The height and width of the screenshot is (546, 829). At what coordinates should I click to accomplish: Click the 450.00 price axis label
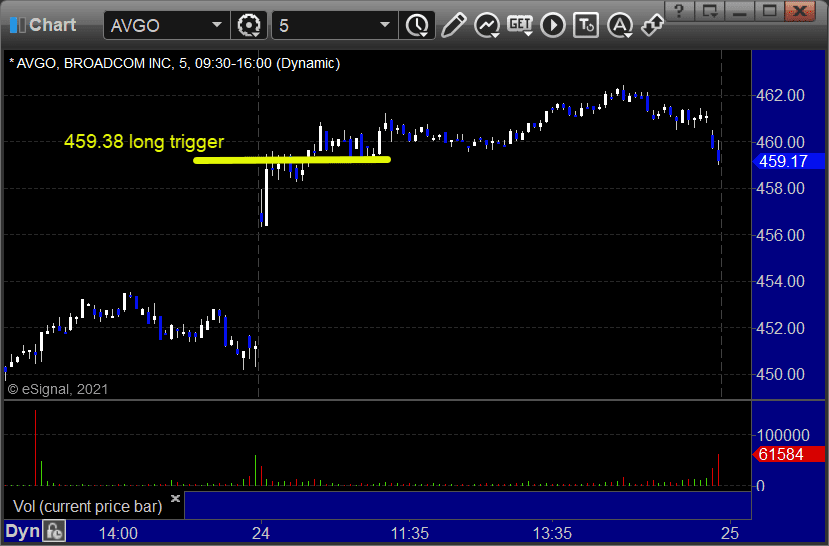tap(780, 374)
